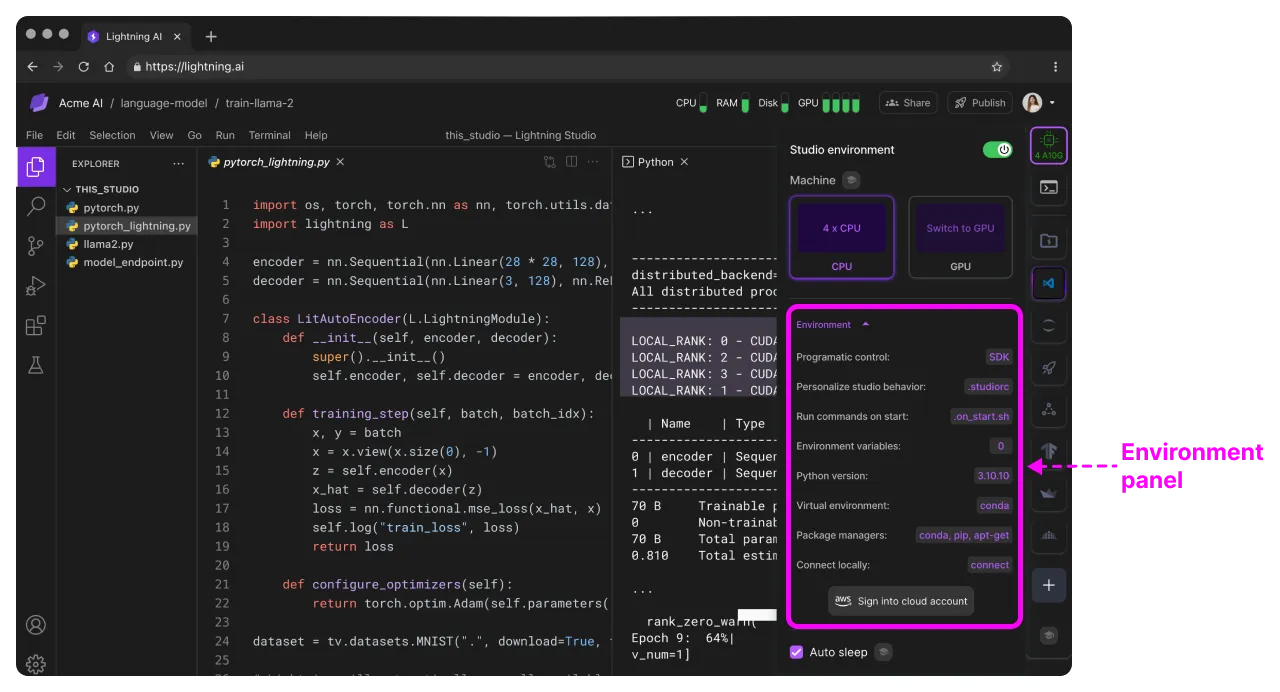Open the Testing flask icon
Screen dimensions: 1280x692
(x=36, y=365)
